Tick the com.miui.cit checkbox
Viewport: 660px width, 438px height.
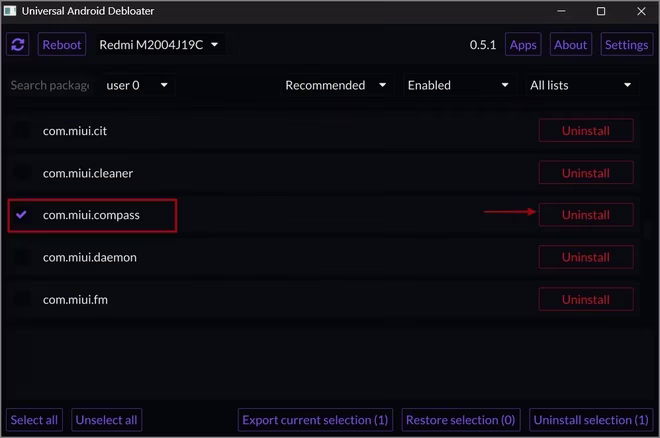click(x=21, y=130)
